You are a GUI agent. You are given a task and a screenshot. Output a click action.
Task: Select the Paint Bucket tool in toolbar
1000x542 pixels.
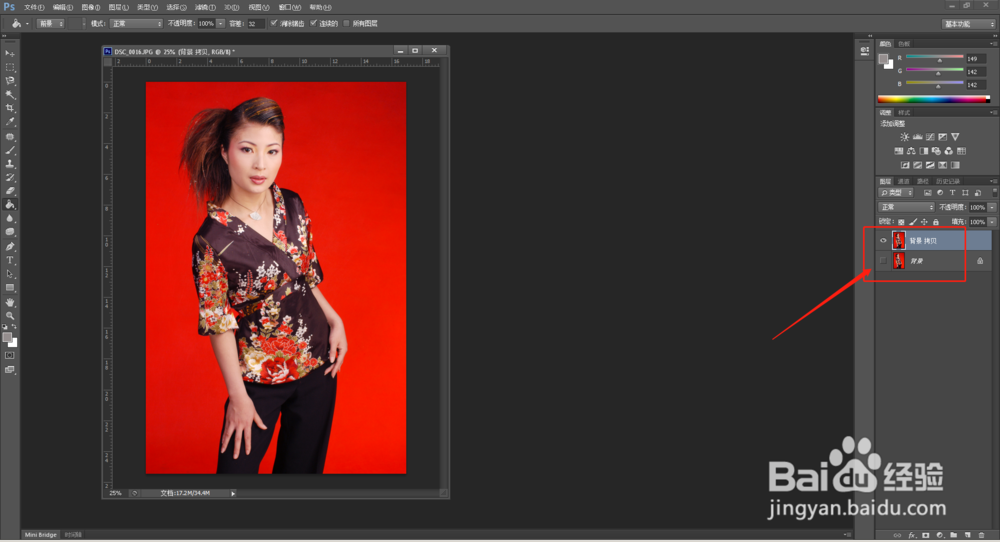point(10,205)
